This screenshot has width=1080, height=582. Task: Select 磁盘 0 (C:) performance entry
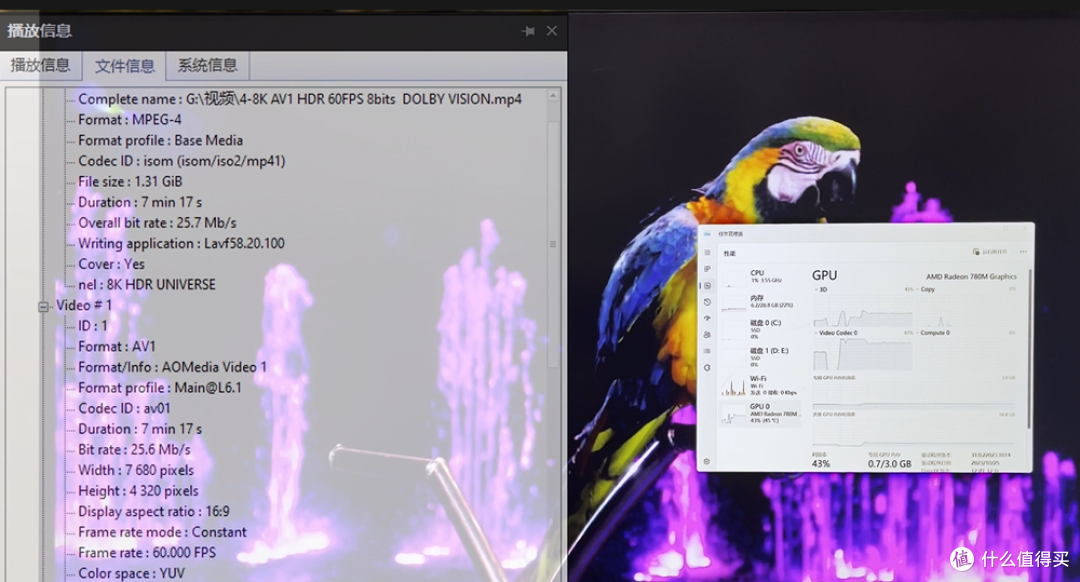(760, 328)
